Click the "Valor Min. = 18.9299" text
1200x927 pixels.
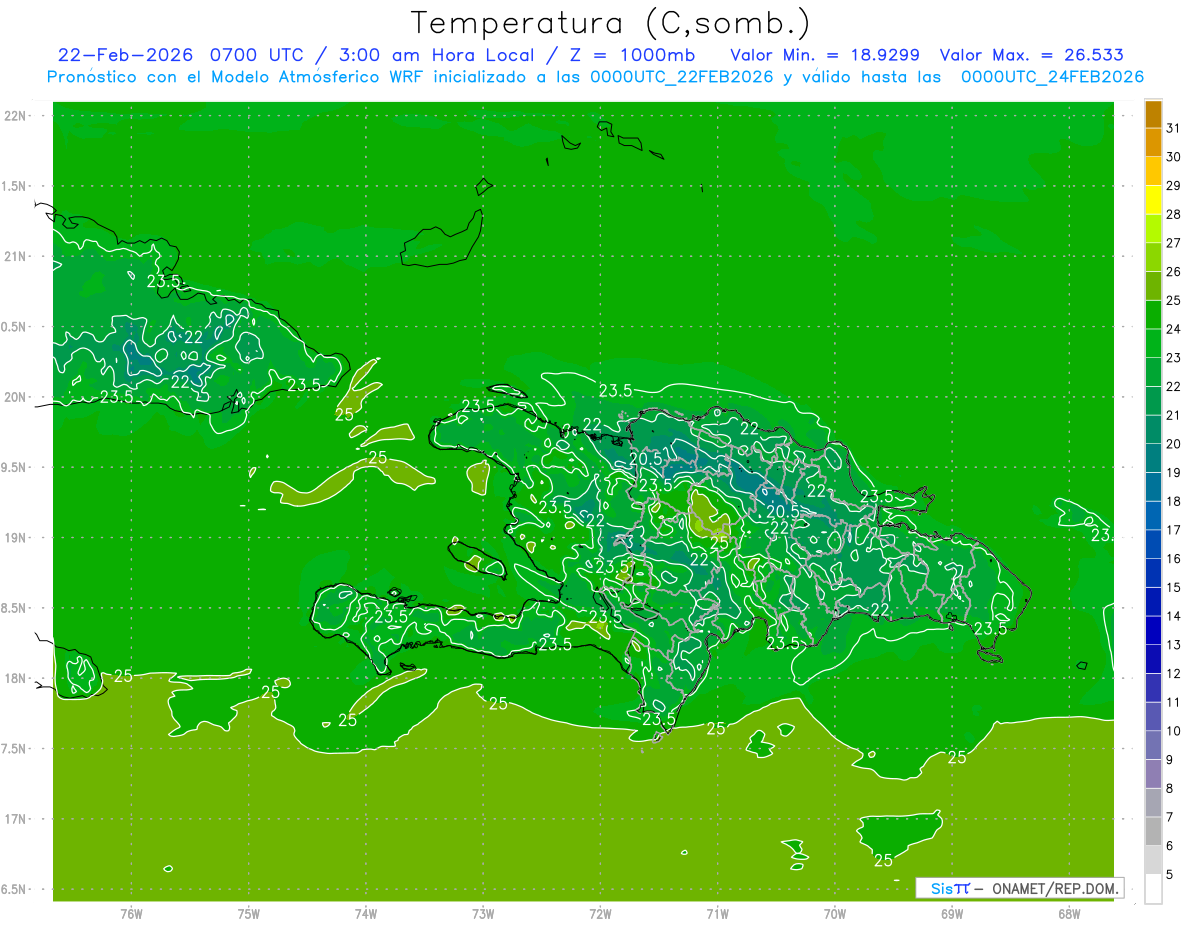pyautogui.click(x=825, y=55)
